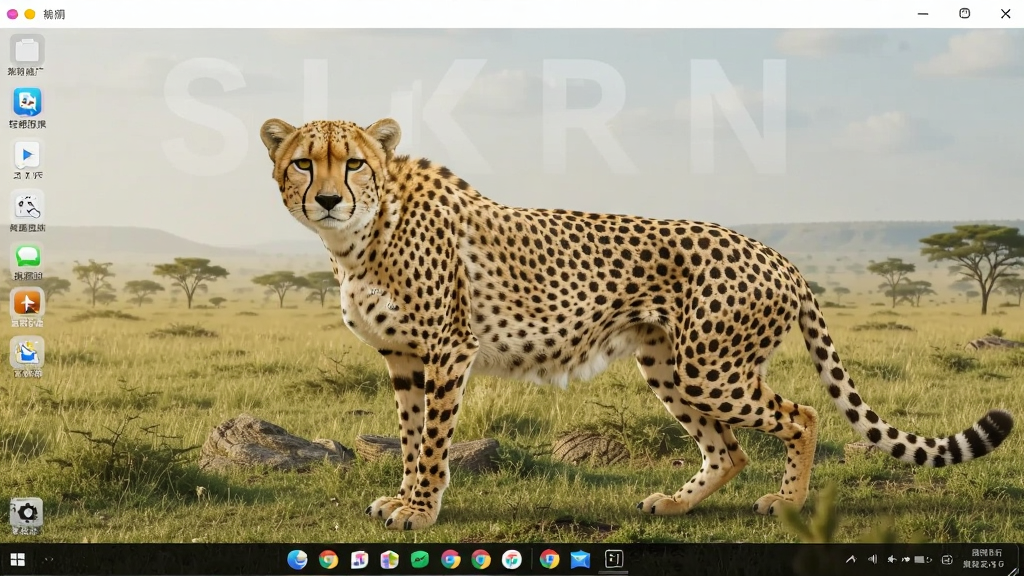Image resolution: width=1024 pixels, height=576 pixels.
Task: Open the camera icon at the desktop's bottom
Action: 27,513
